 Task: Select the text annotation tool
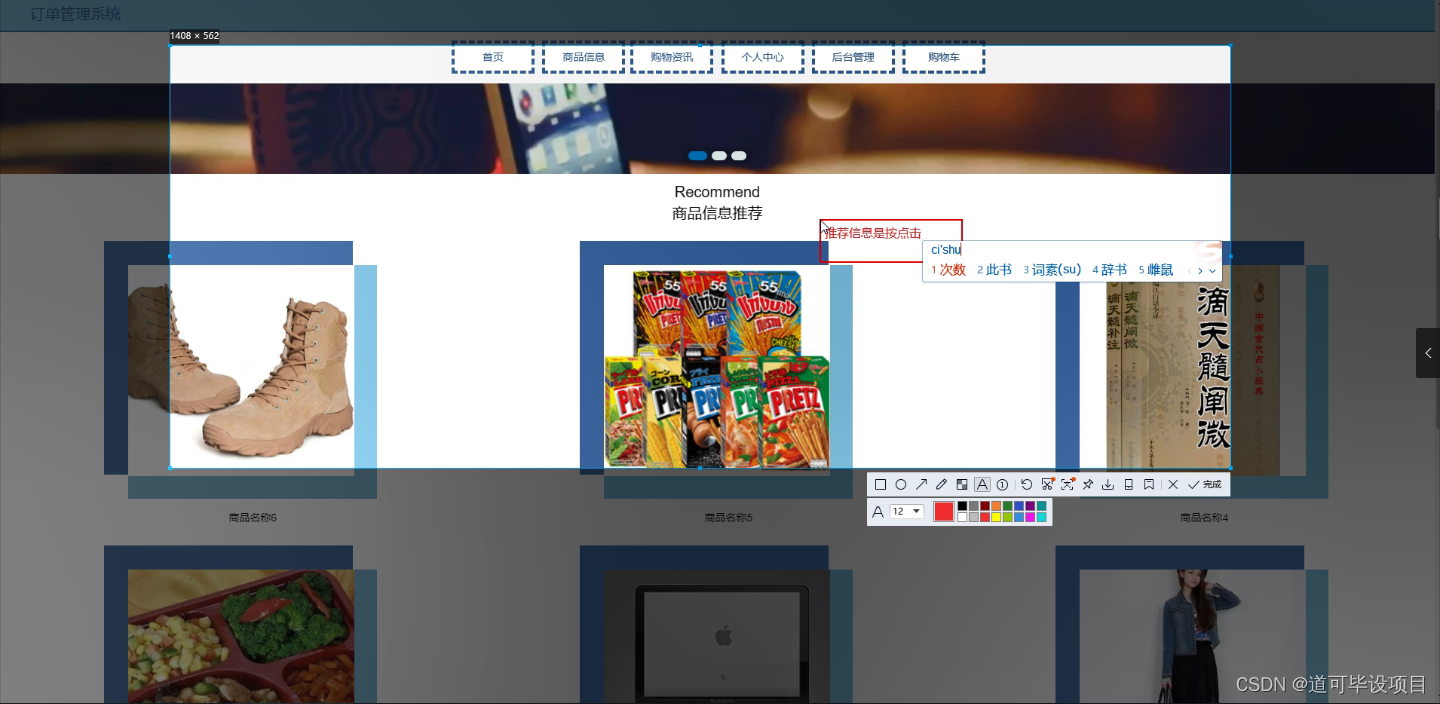click(982, 484)
